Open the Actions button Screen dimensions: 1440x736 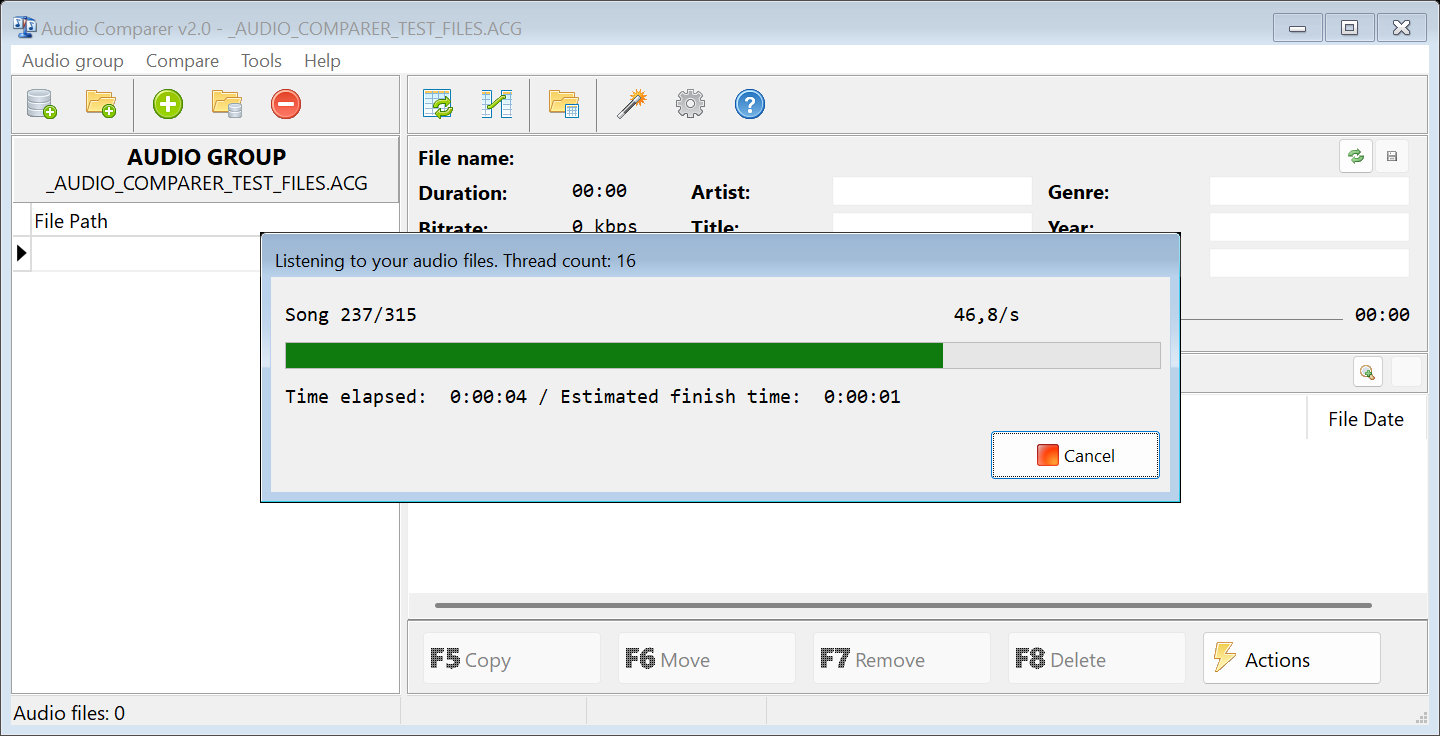1291,659
